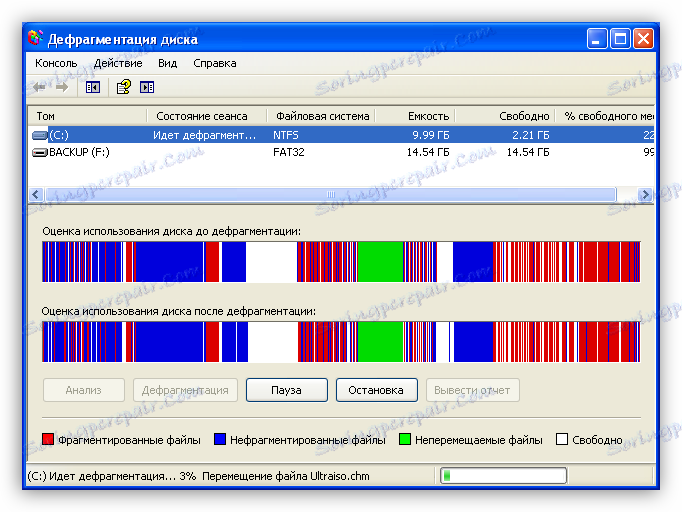Click the disk usage map after defragmentation

[x=341, y=342]
